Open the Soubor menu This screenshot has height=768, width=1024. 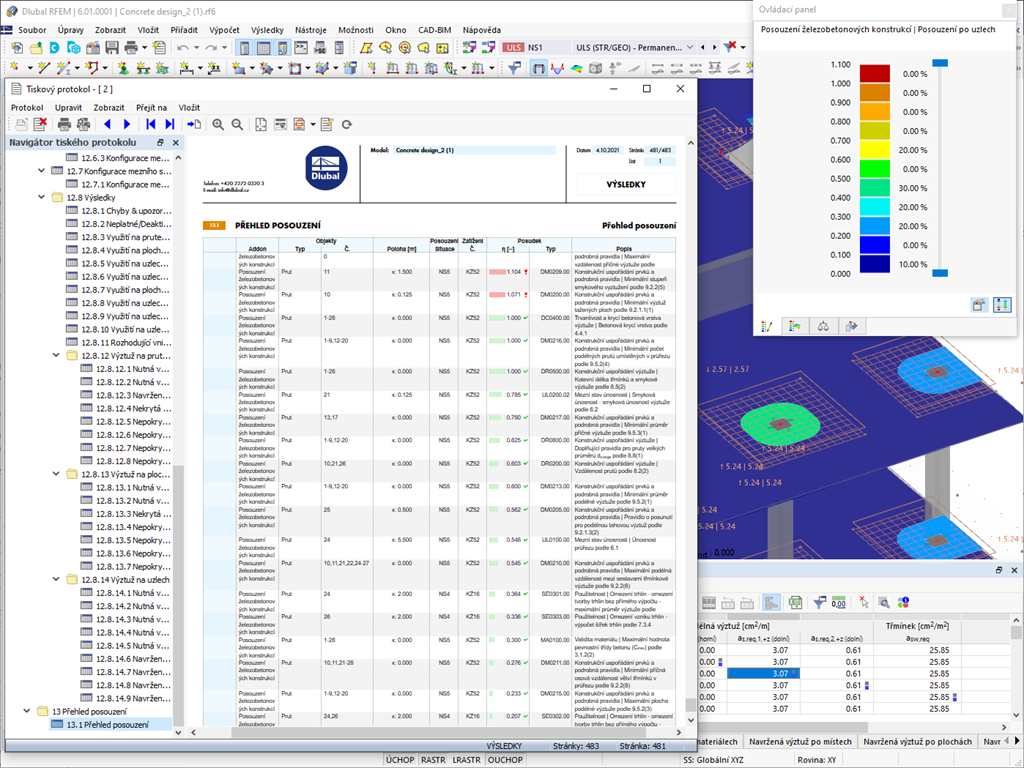click(32, 30)
